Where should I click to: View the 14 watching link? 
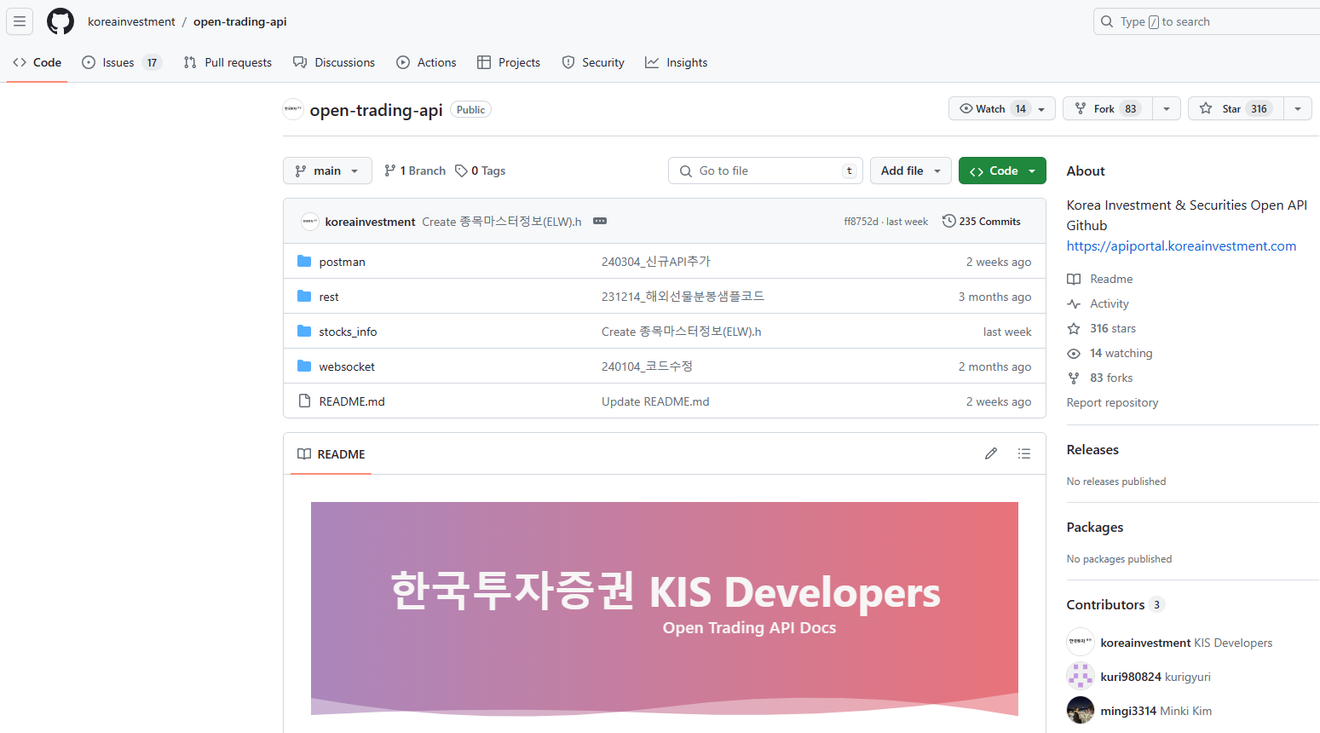(x=1109, y=353)
